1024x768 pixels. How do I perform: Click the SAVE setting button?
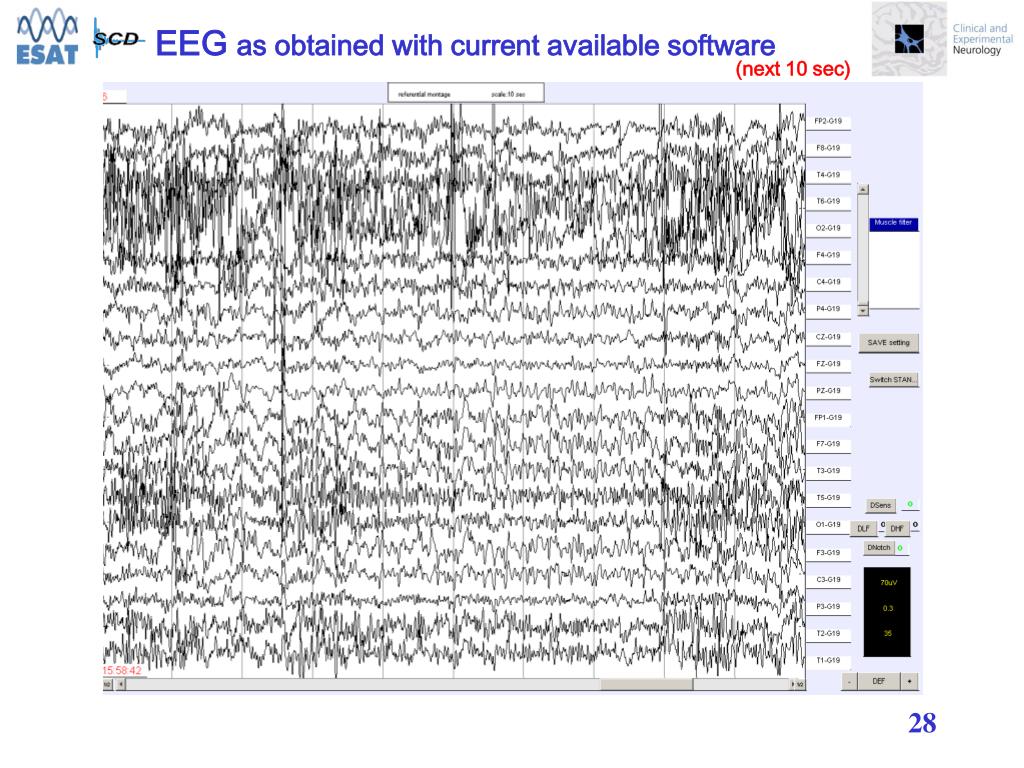(888, 342)
